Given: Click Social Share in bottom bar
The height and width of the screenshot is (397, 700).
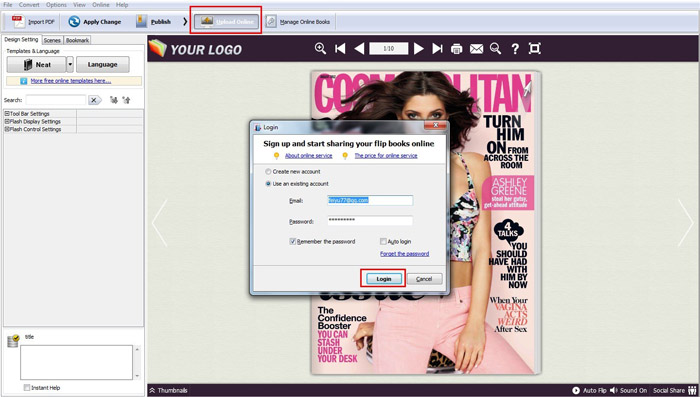Looking at the screenshot, I should [674, 390].
